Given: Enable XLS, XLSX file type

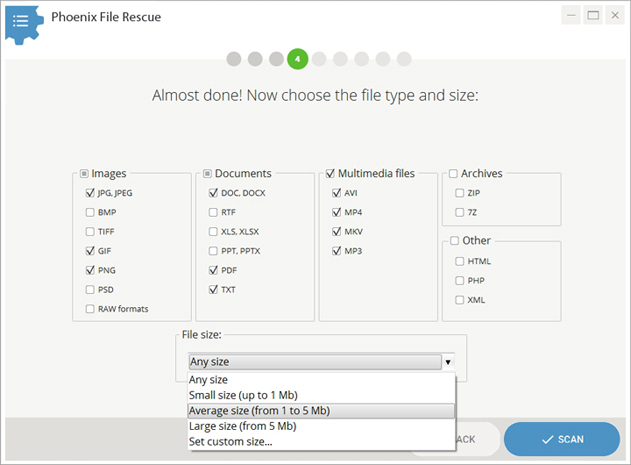Looking at the screenshot, I should [x=213, y=231].
